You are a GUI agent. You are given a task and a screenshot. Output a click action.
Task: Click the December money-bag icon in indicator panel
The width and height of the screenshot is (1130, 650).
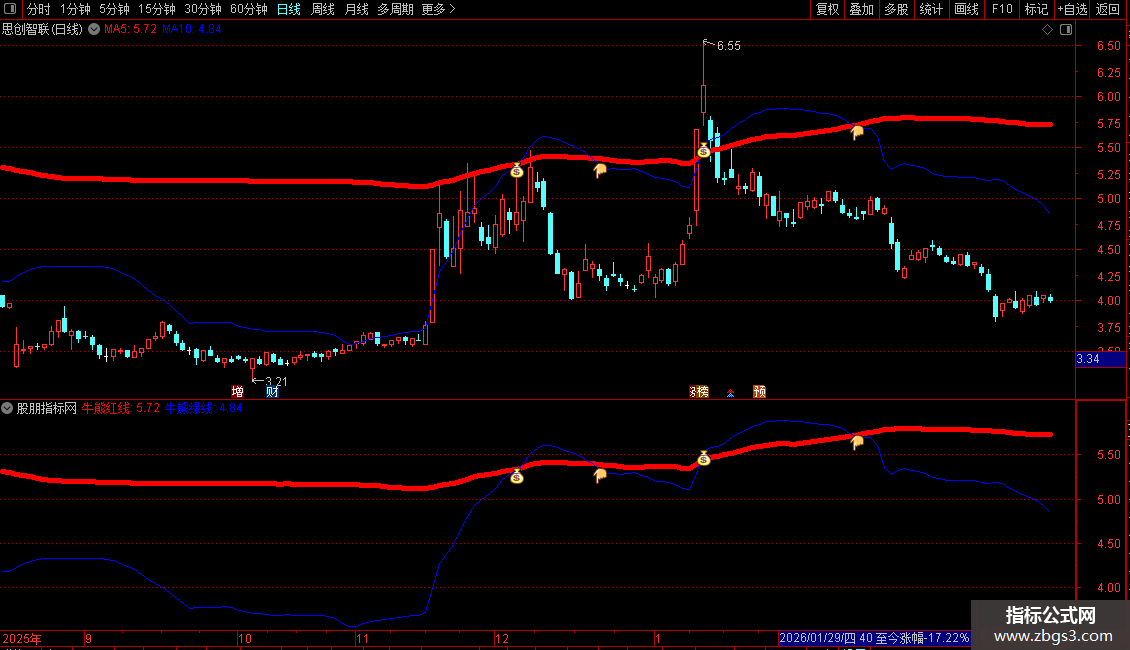(517, 476)
